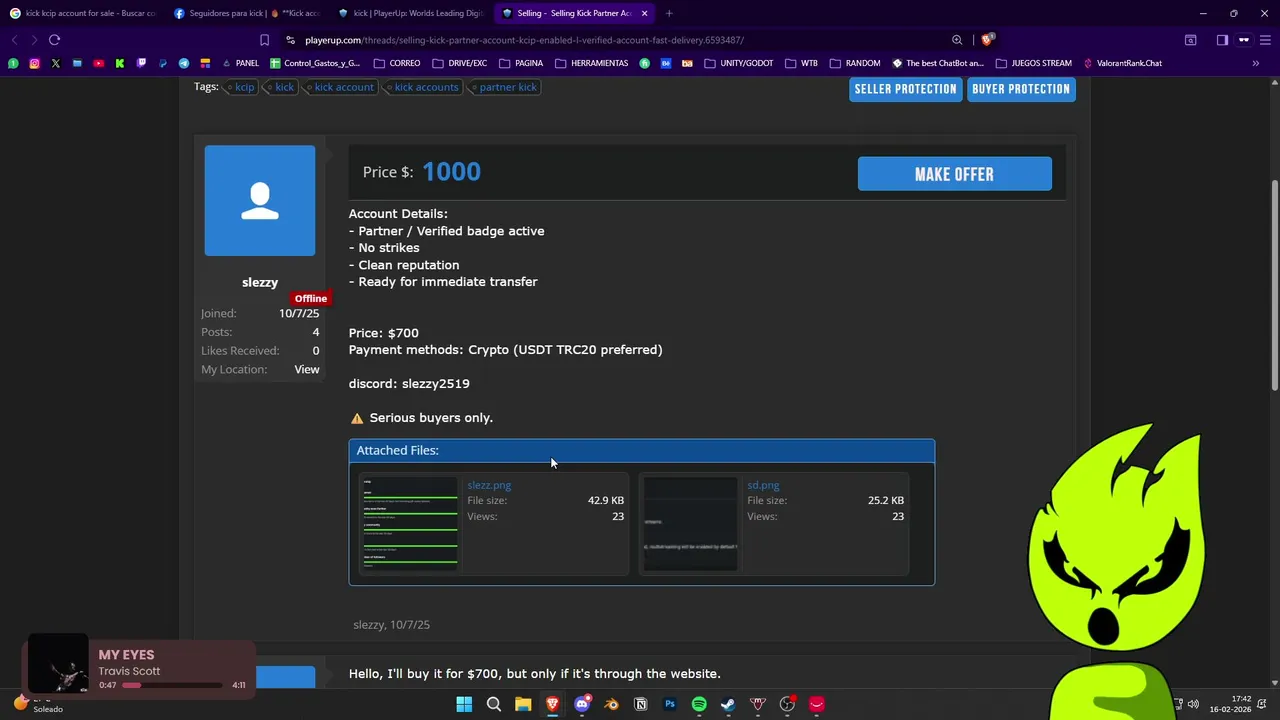Open the sd.png attachment thumbnail
Screen dimensions: 1280x720
click(x=690, y=524)
